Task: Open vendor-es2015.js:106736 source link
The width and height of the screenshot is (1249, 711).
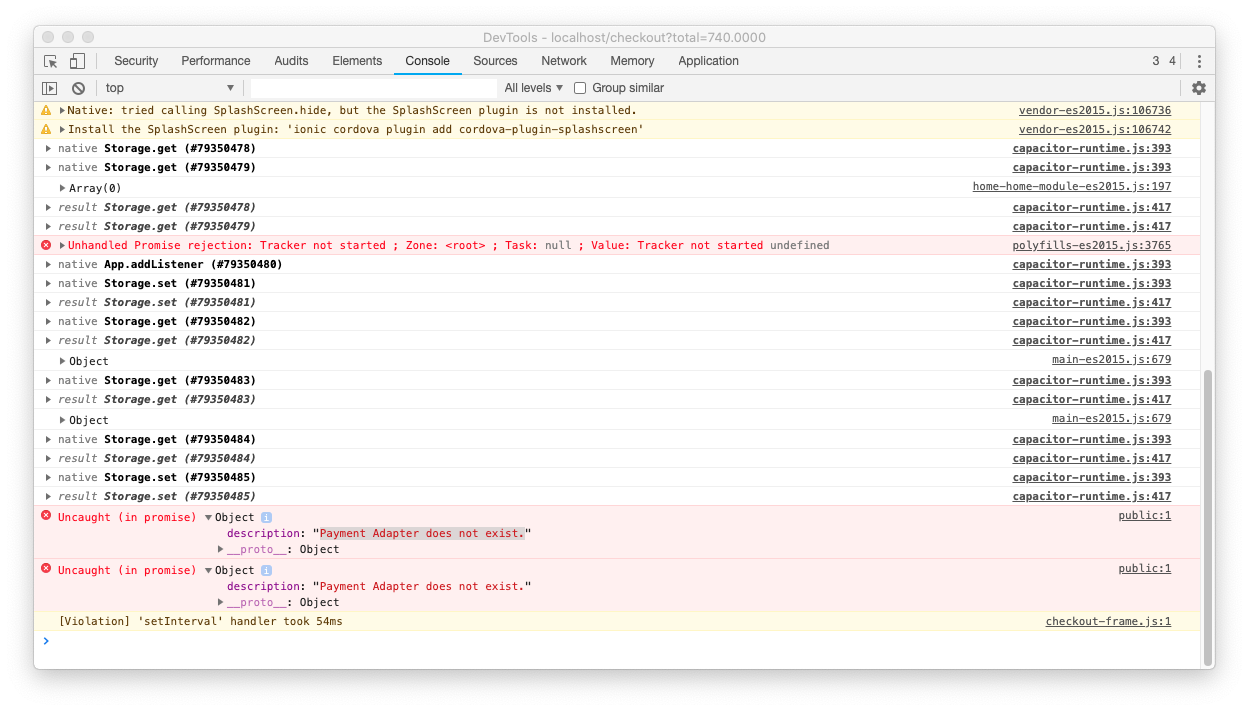Action: (1095, 110)
